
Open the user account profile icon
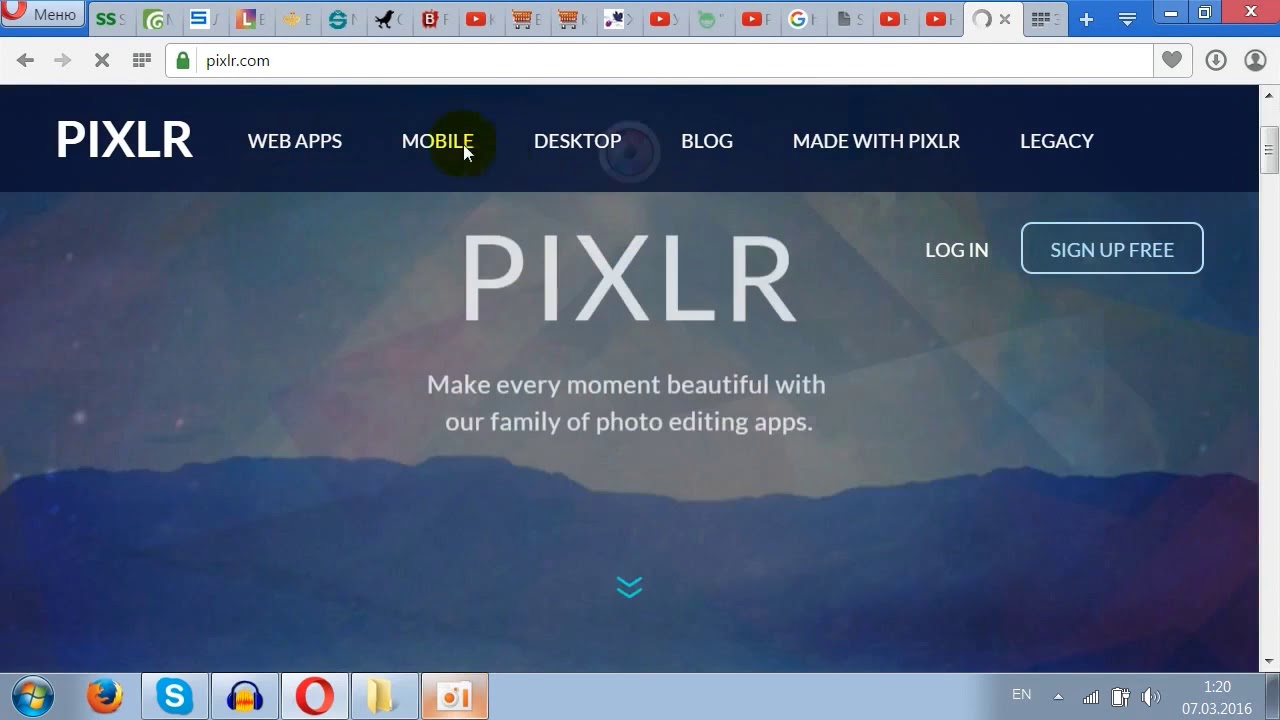point(1255,61)
